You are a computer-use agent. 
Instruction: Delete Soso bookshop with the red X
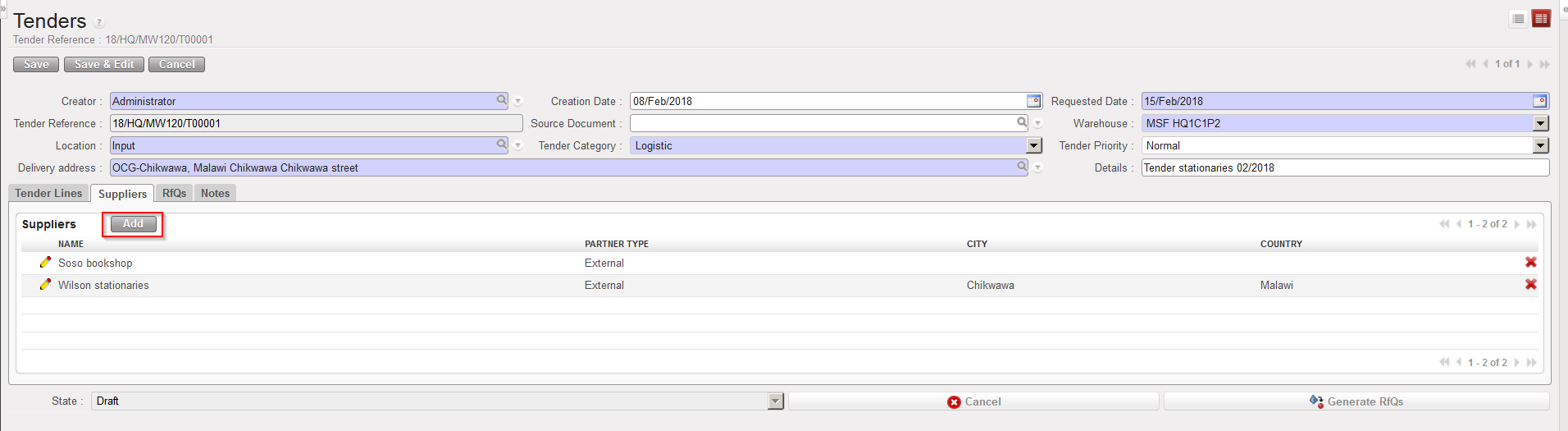(x=1530, y=263)
